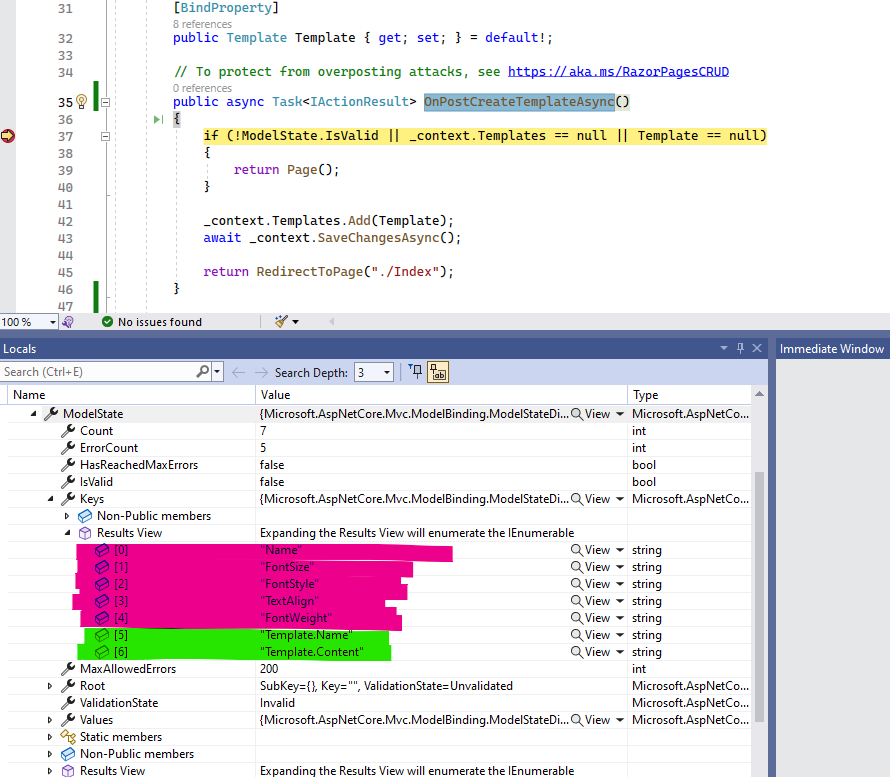Expand the Root property node
Image resolution: width=890 pixels, height=777 pixels.
(x=50, y=686)
